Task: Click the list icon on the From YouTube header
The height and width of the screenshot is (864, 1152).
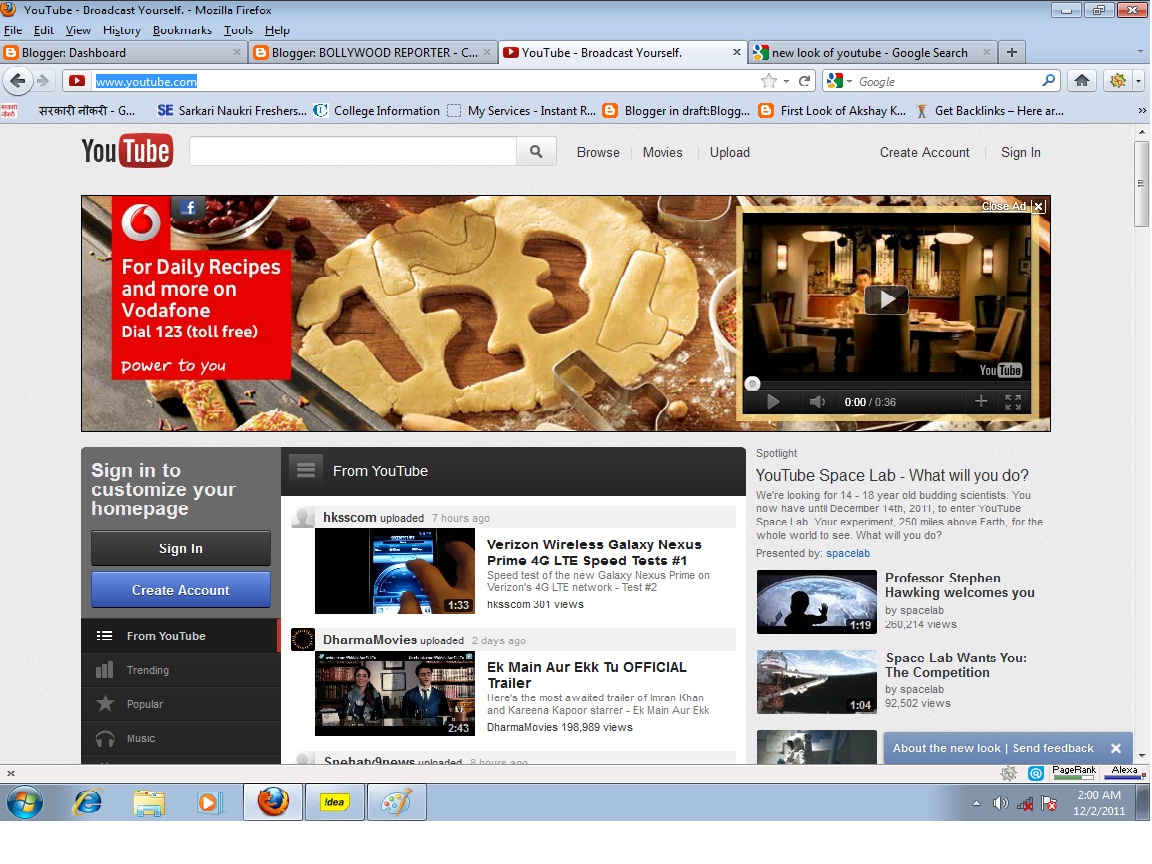Action: tap(305, 467)
